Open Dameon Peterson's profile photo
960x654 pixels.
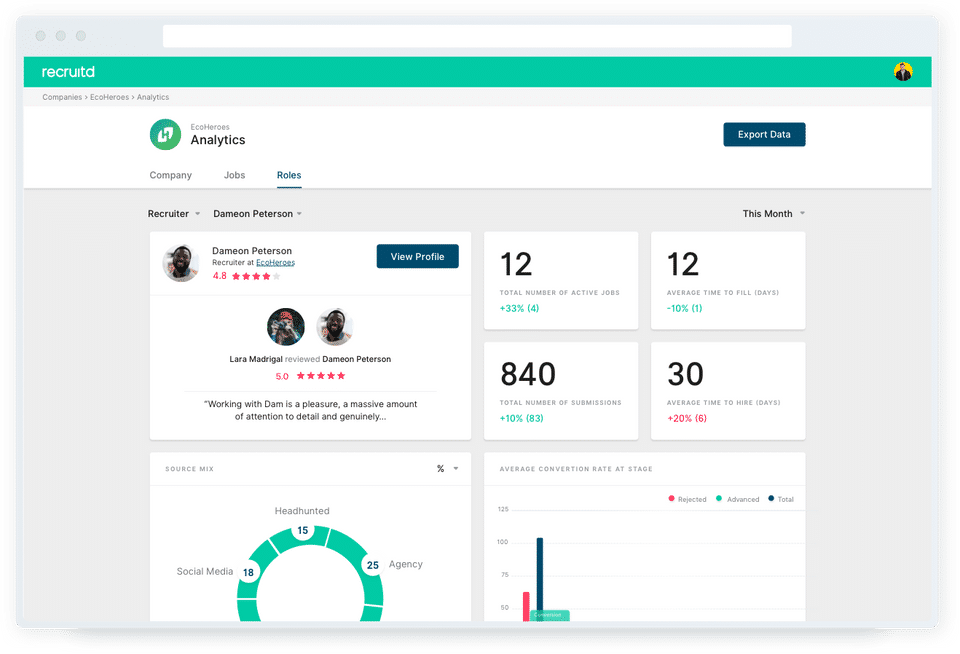tap(181, 263)
